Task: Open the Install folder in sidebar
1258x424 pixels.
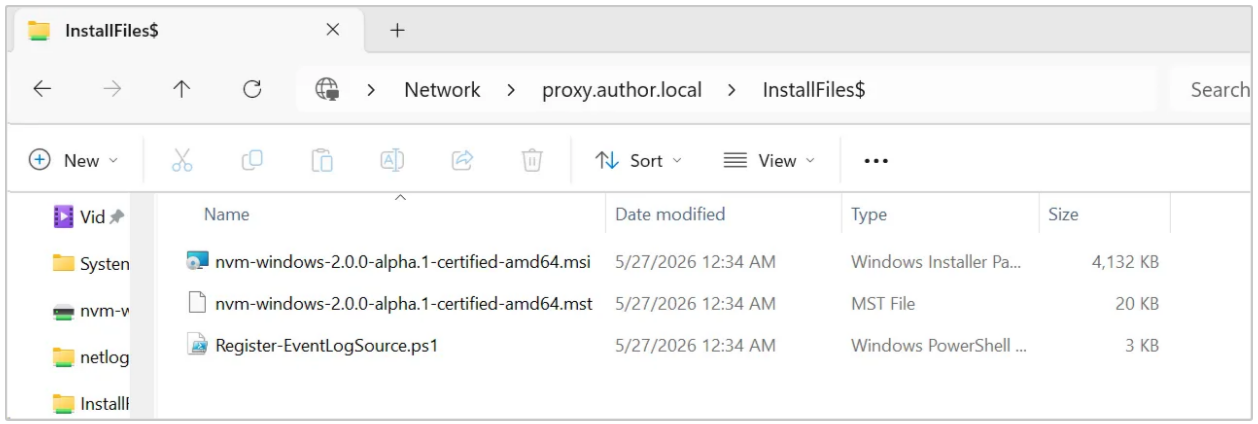Action: coord(91,404)
